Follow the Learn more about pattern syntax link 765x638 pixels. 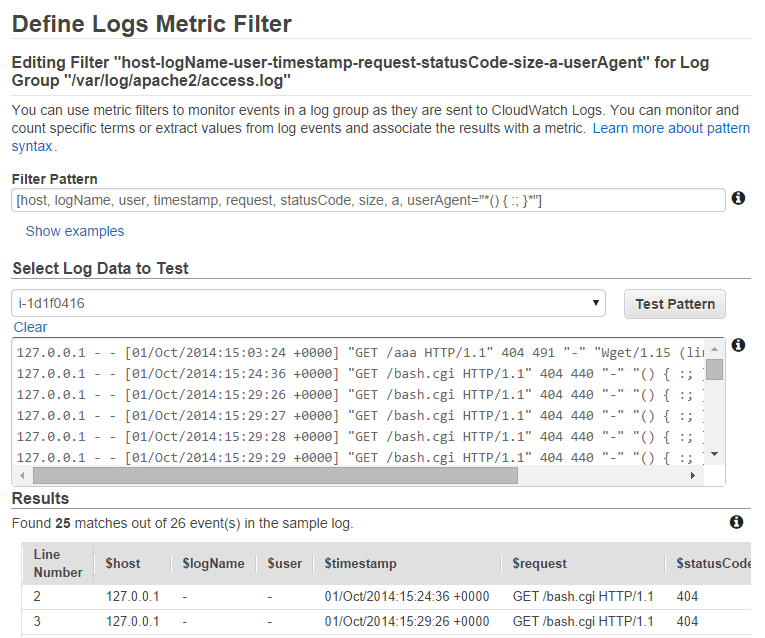[x=671, y=128]
